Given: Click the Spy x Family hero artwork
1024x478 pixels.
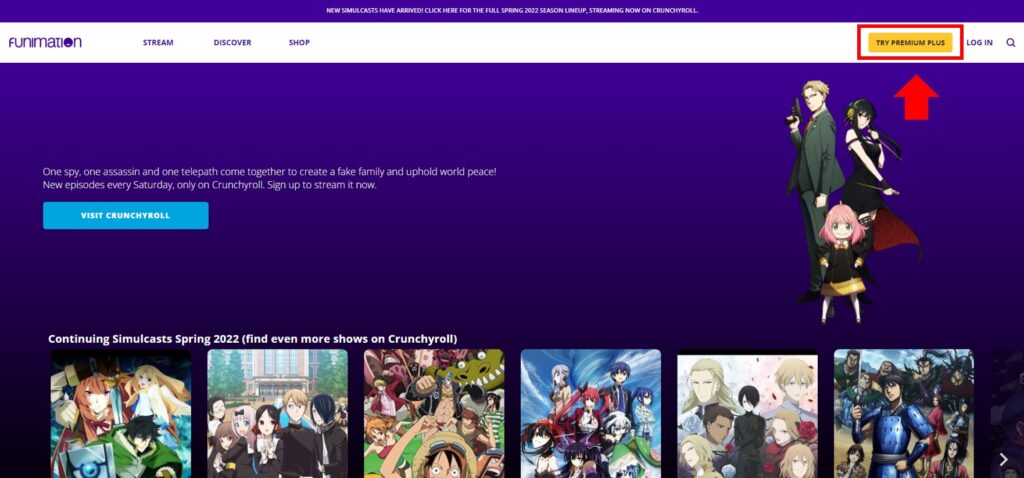Looking at the screenshot, I should (840, 200).
